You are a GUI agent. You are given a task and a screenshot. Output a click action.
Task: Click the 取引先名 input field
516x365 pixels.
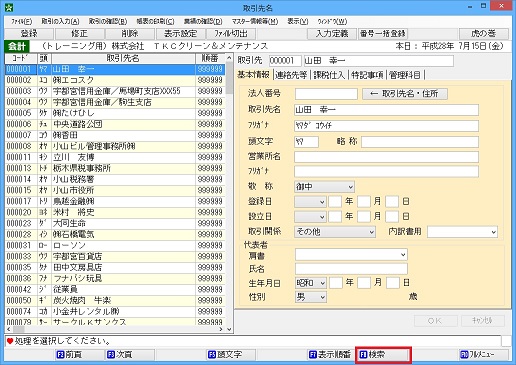386,110
